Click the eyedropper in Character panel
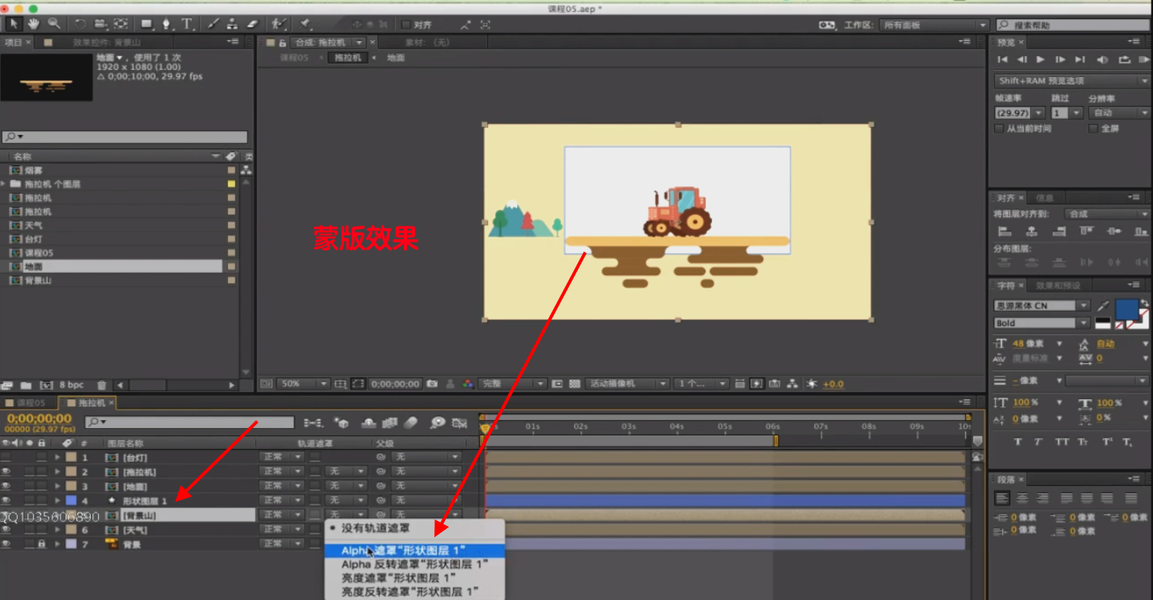The image size is (1153, 600). [x=1103, y=305]
